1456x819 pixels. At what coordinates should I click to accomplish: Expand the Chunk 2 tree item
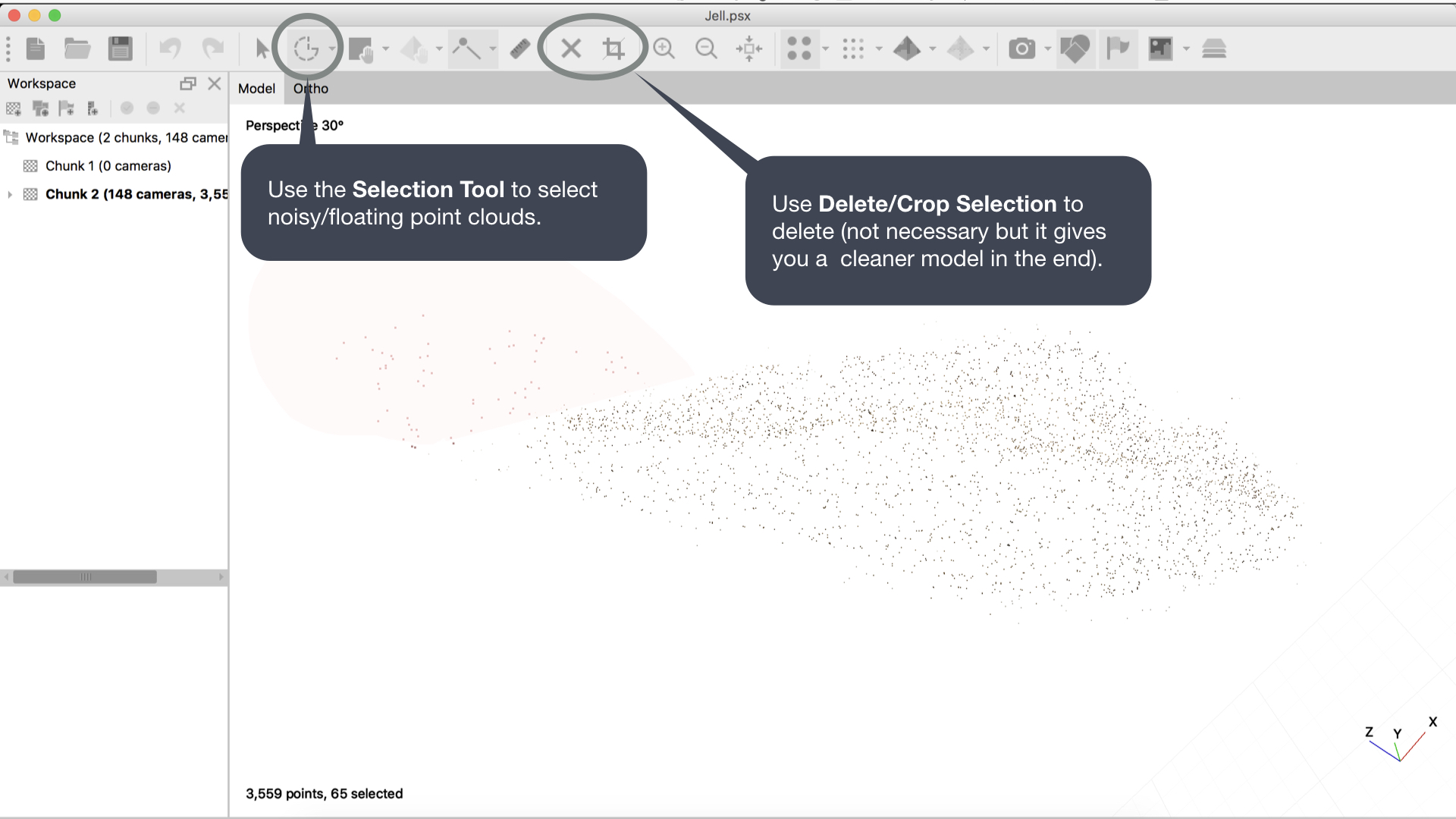pyautogui.click(x=10, y=194)
